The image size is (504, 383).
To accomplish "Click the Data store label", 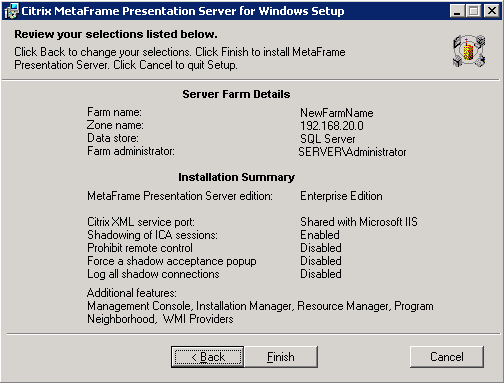I will 113,138.
